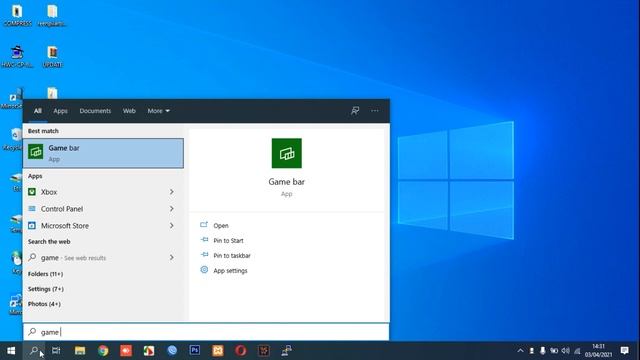The width and height of the screenshot is (640, 360).
Task: Launch Google Chrome from the taskbar
Action: pyautogui.click(x=103, y=350)
